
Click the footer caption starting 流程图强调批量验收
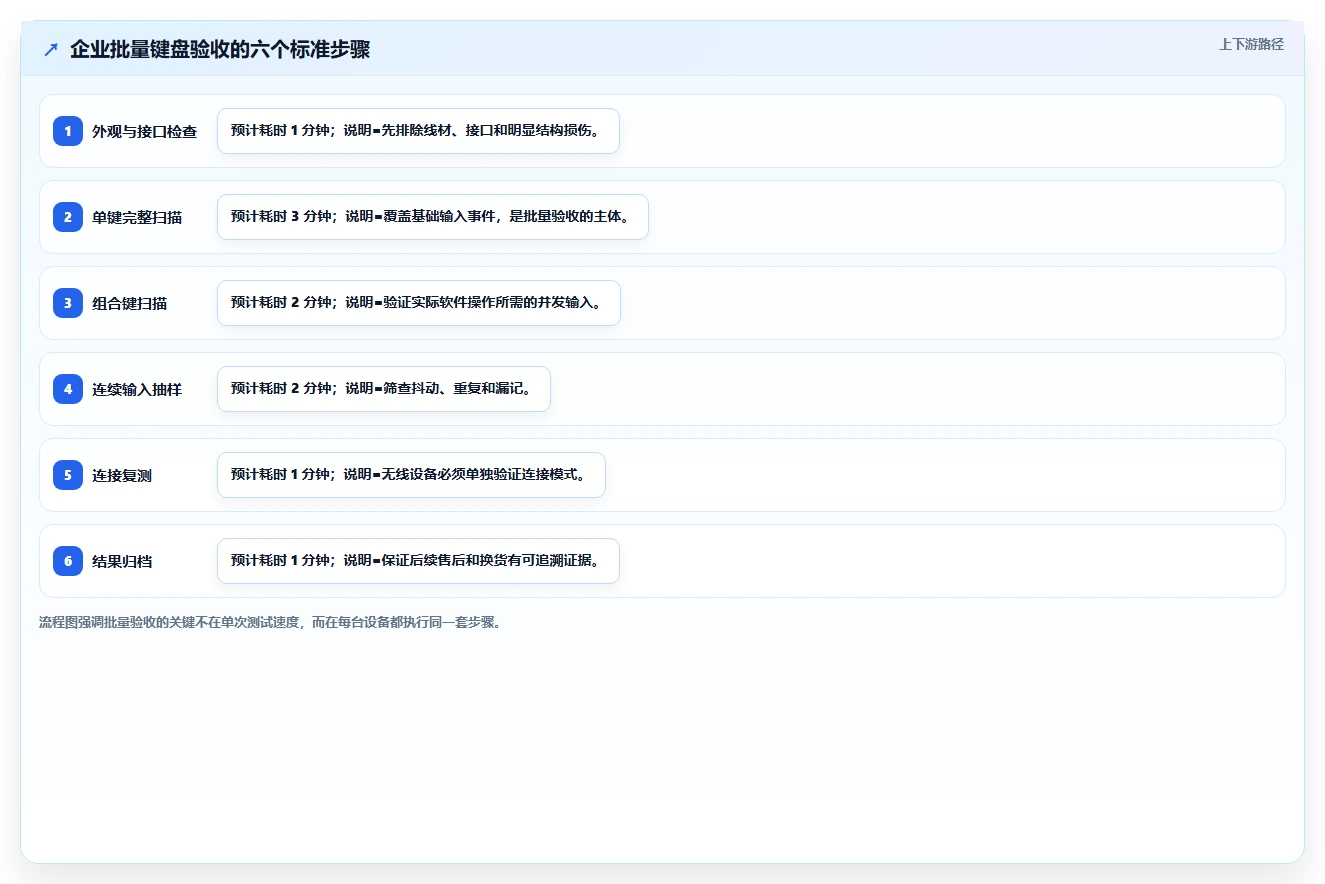[x=270, y=622]
